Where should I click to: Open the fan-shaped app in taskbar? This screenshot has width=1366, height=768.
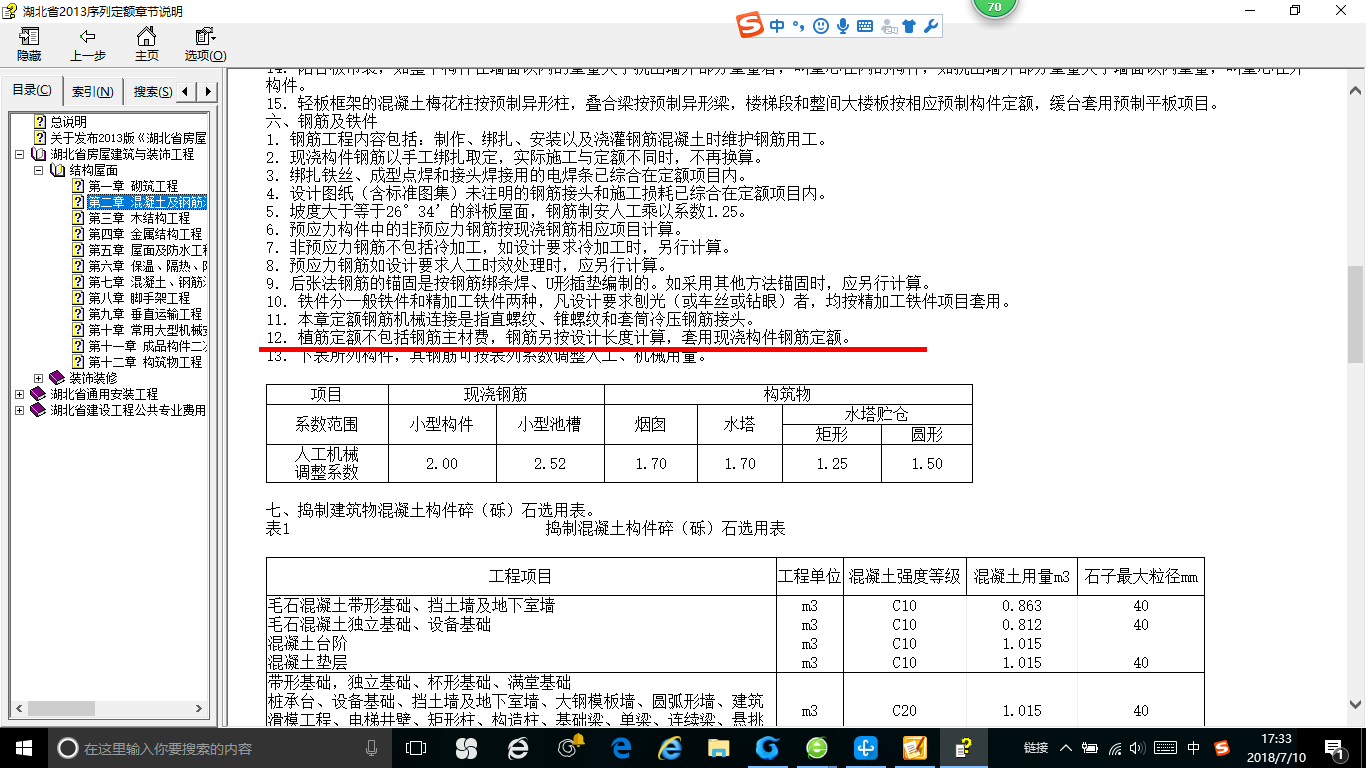tap(466, 747)
